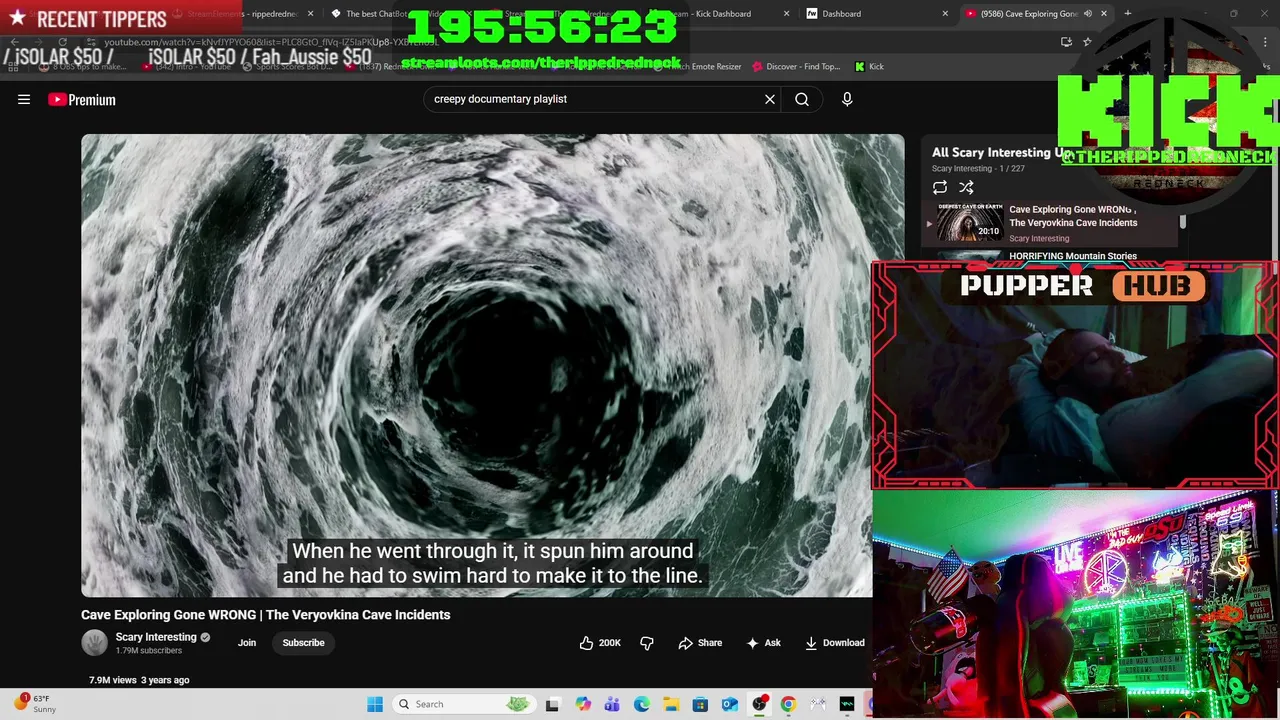Subscribe to Scary Interesting channel
This screenshot has height=720, width=1280.
click(303, 643)
